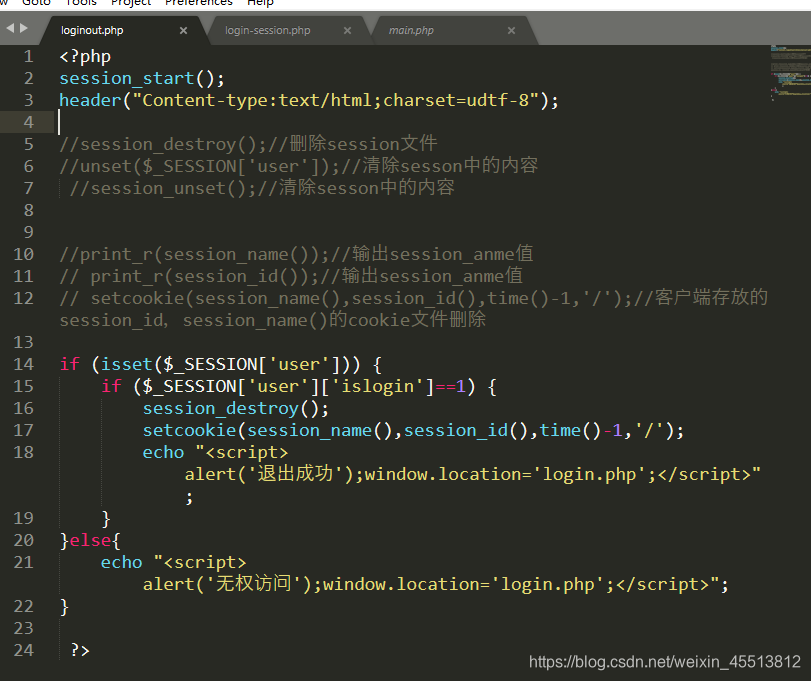
Task: Open the Preferences menu
Action: [199, 3]
